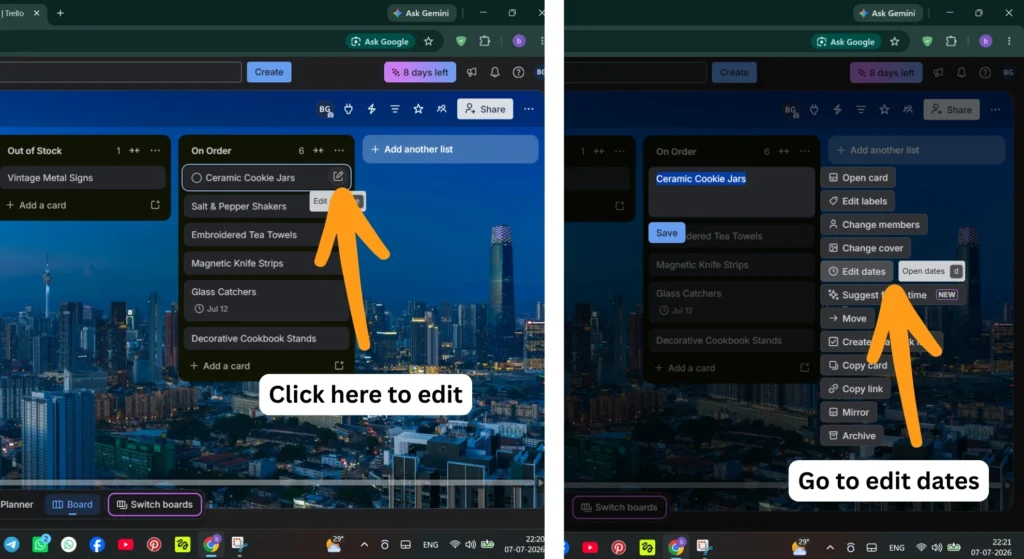Image resolution: width=1024 pixels, height=559 pixels.
Task: Mark Ceramic Cookie Jars complete via circle checkbox
Action: [x=196, y=178]
